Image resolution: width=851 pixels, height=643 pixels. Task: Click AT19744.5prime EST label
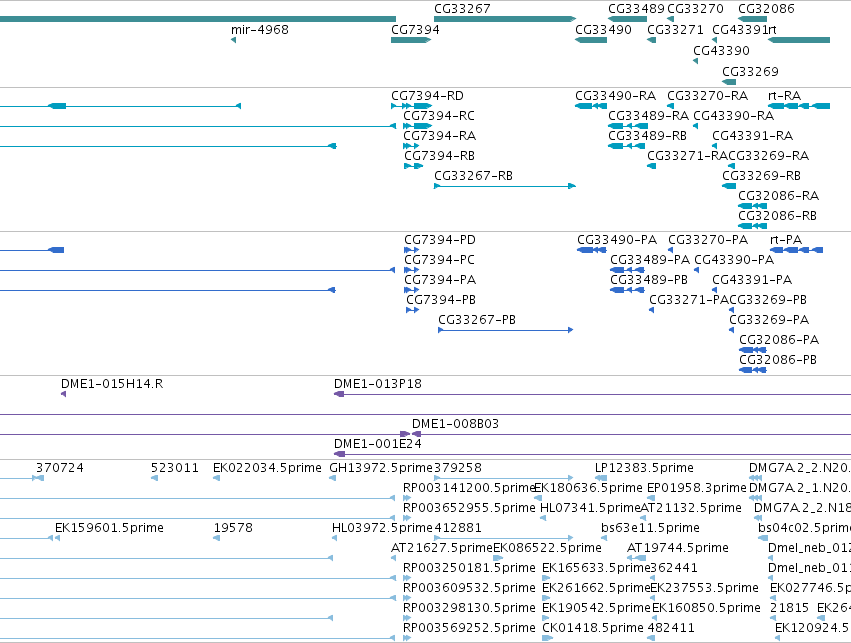pyautogui.click(x=677, y=548)
